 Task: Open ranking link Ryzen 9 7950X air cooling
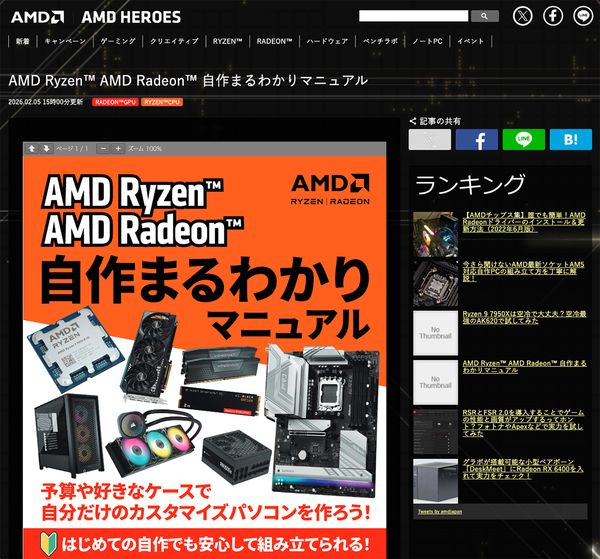[524, 317]
